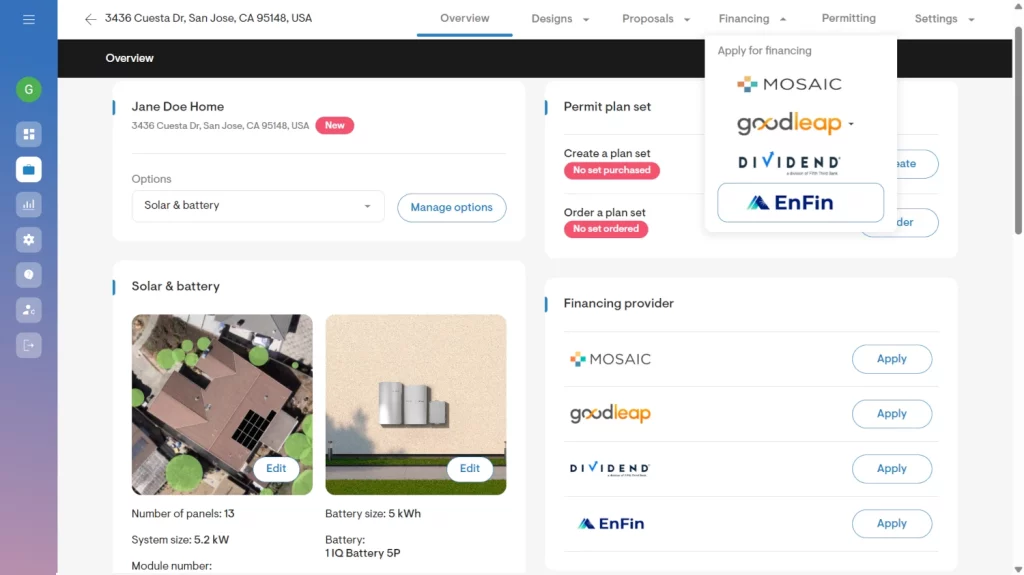
Task: Go back using the arrow beside address
Action: pyautogui.click(x=91, y=19)
